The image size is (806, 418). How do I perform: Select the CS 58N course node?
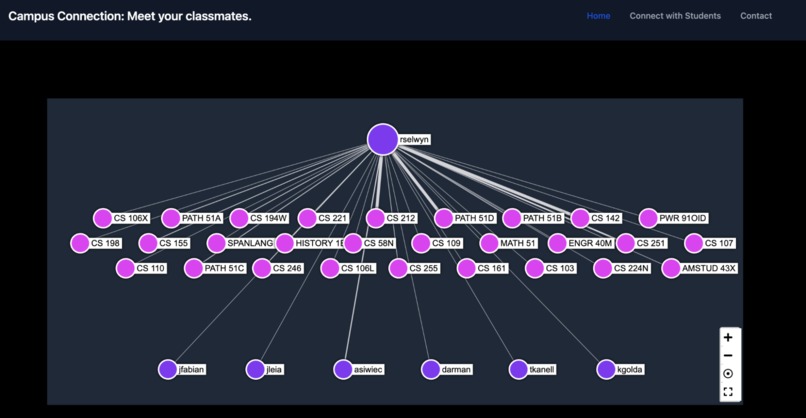(x=353, y=243)
